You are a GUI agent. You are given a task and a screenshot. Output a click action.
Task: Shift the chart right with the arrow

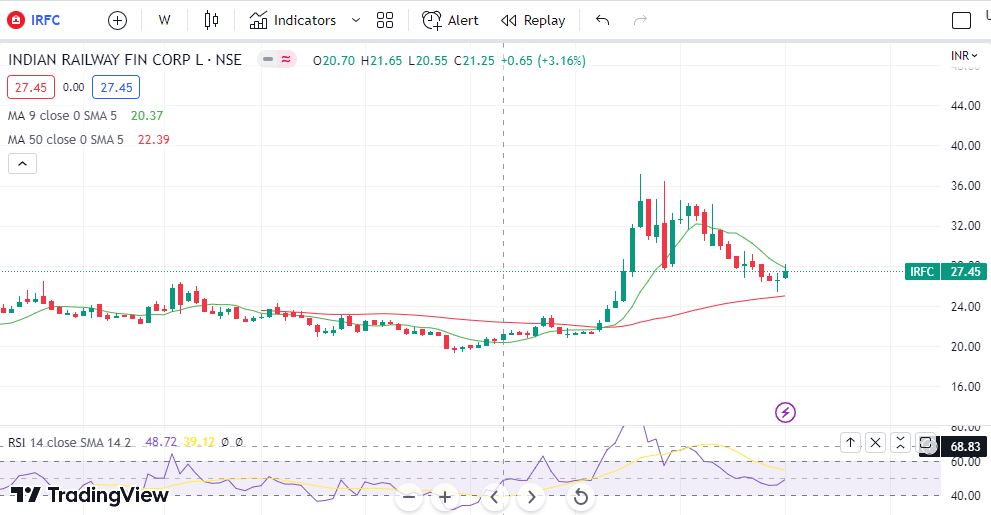531,497
